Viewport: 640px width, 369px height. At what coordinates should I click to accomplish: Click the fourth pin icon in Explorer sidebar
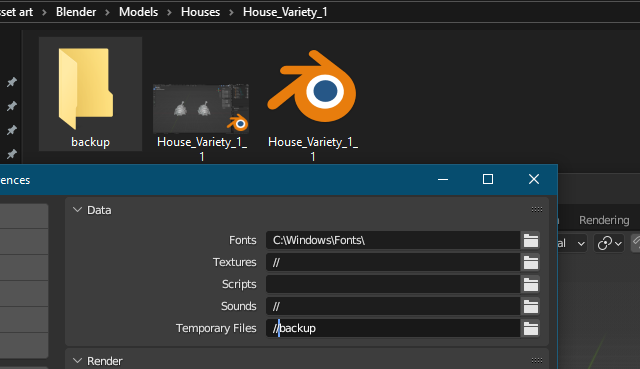click(11, 154)
